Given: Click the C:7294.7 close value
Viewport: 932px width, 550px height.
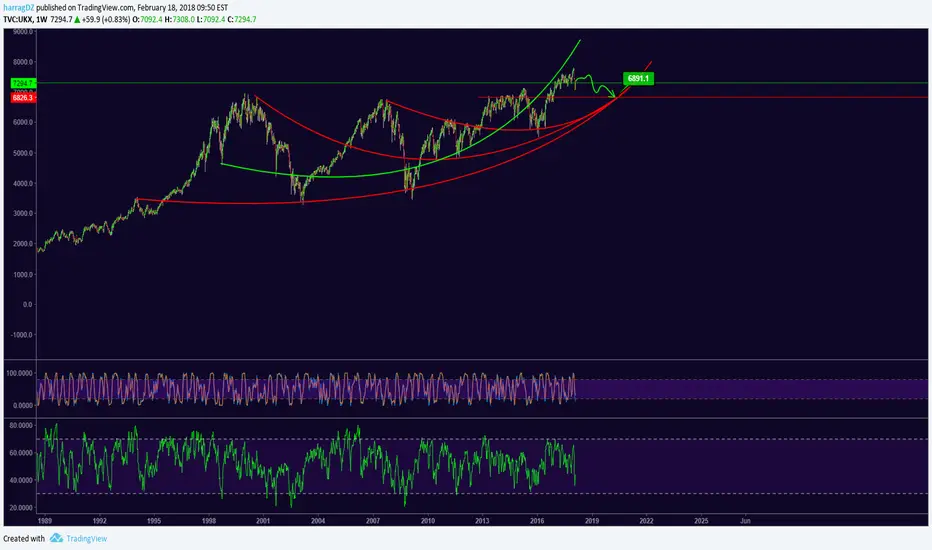Looking at the screenshot, I should click(242, 20).
